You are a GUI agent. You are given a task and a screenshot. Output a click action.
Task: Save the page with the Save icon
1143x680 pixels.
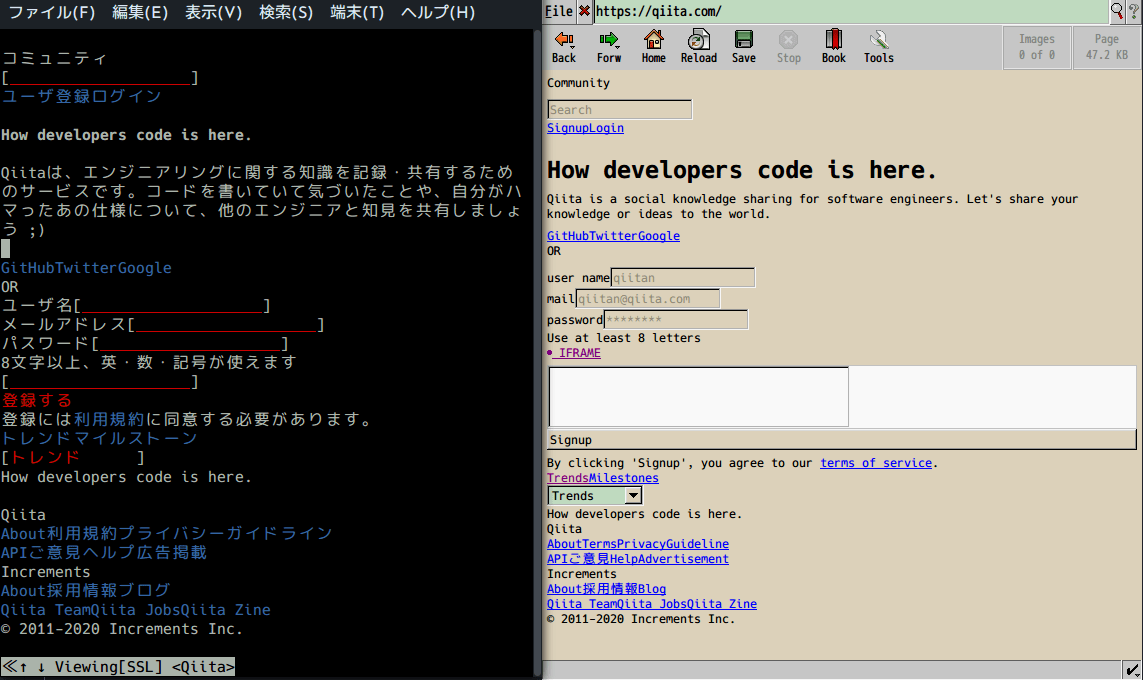click(744, 39)
